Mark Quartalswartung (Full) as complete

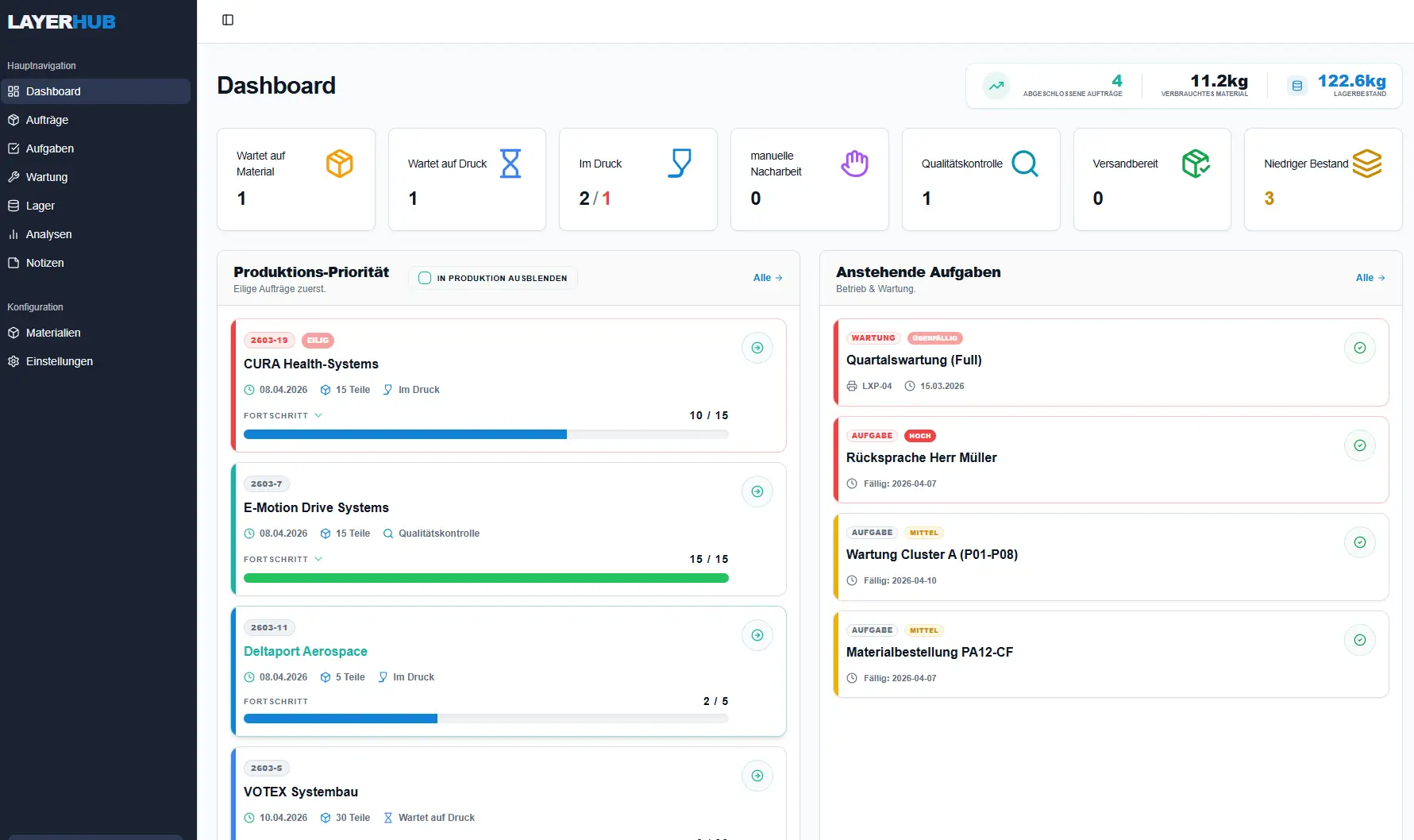pyautogui.click(x=1360, y=348)
